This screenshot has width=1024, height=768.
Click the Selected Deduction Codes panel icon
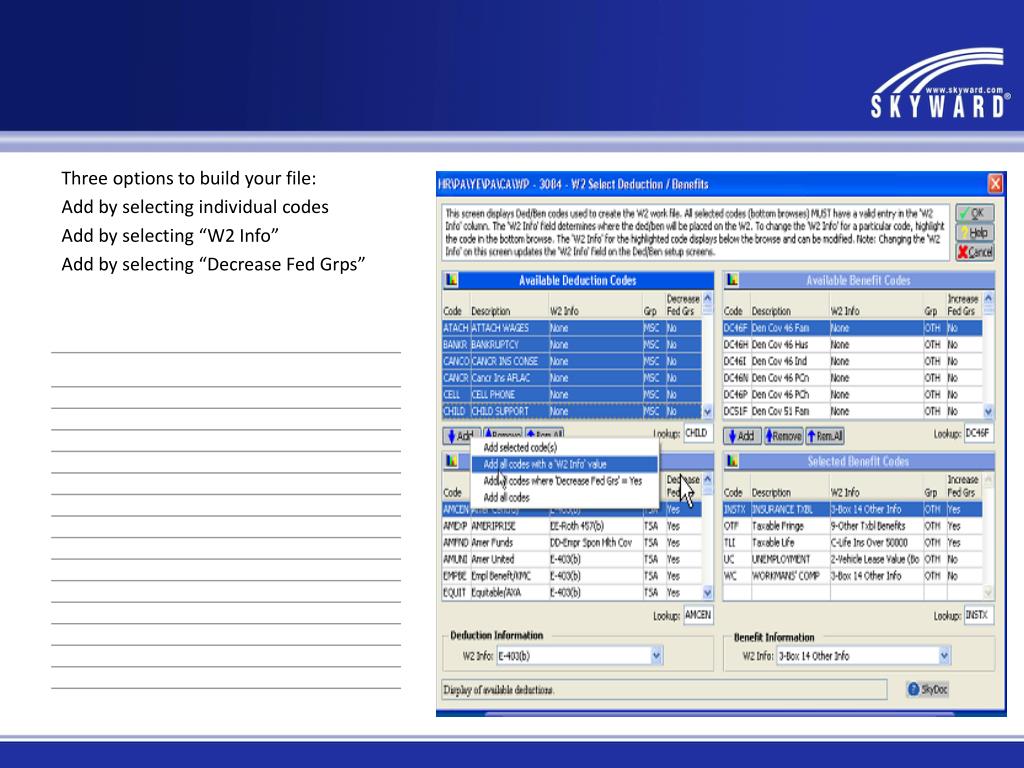point(451,461)
